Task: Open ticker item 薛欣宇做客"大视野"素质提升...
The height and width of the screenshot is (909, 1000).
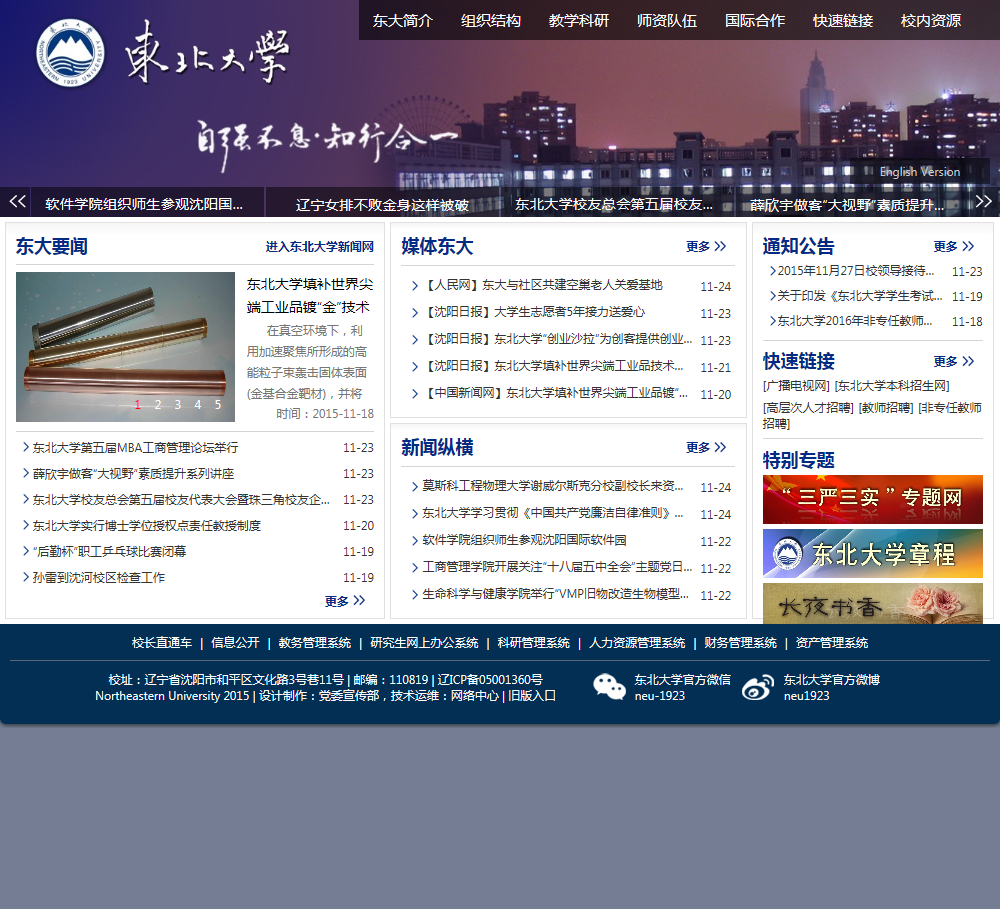Action: click(x=847, y=205)
